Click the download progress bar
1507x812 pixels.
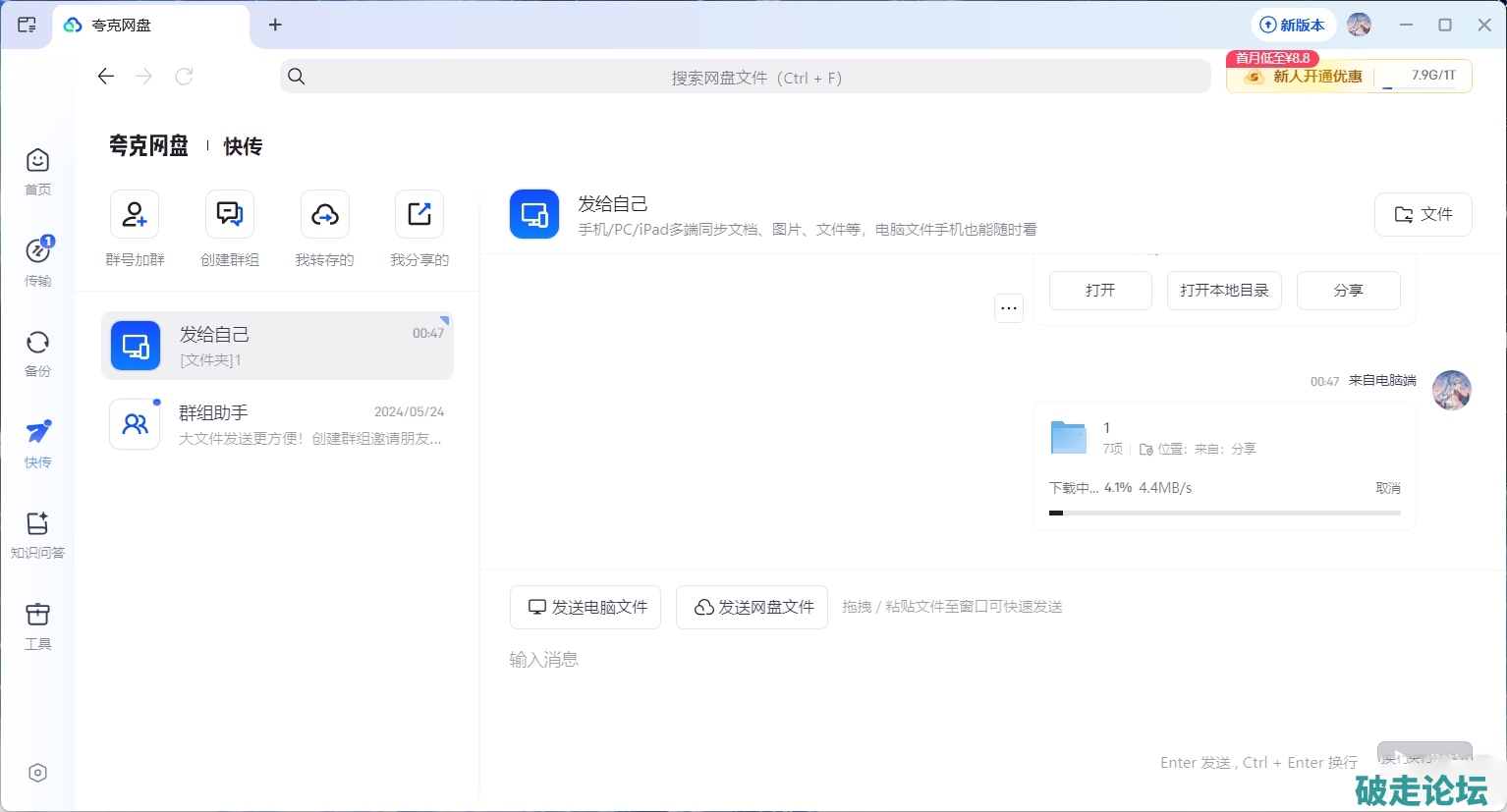point(1224,513)
